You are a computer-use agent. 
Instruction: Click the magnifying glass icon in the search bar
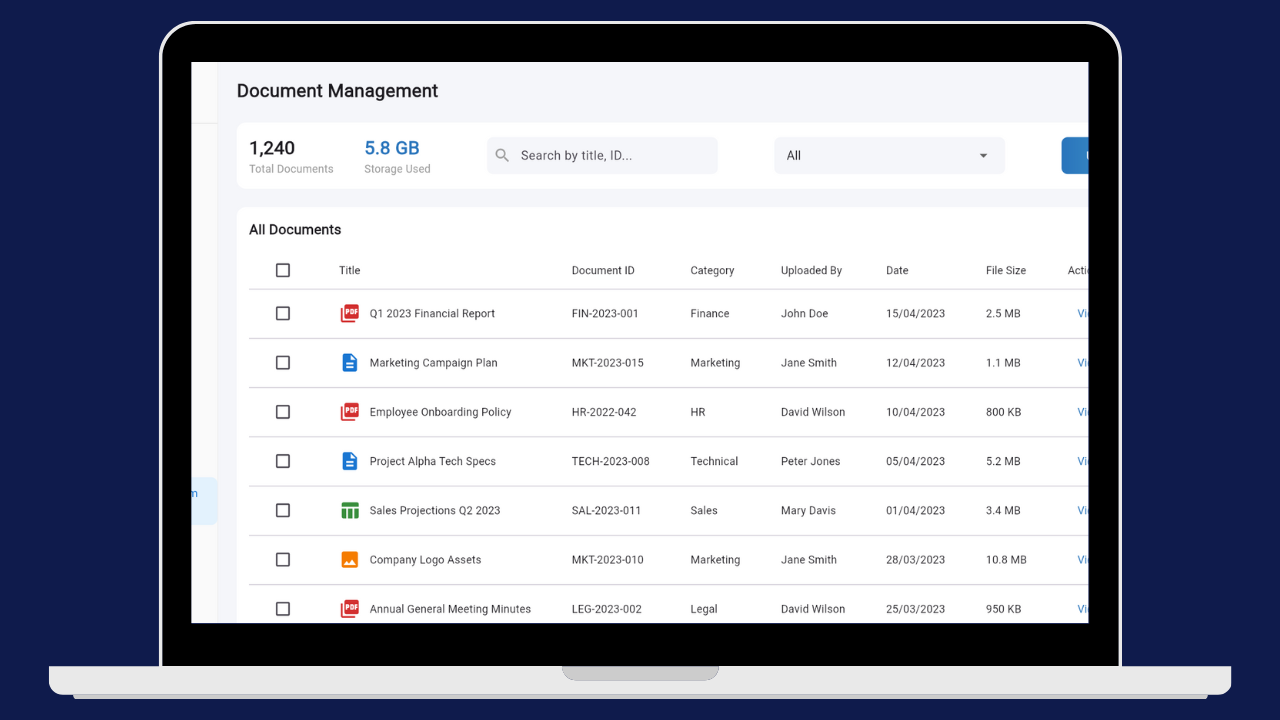coord(502,155)
